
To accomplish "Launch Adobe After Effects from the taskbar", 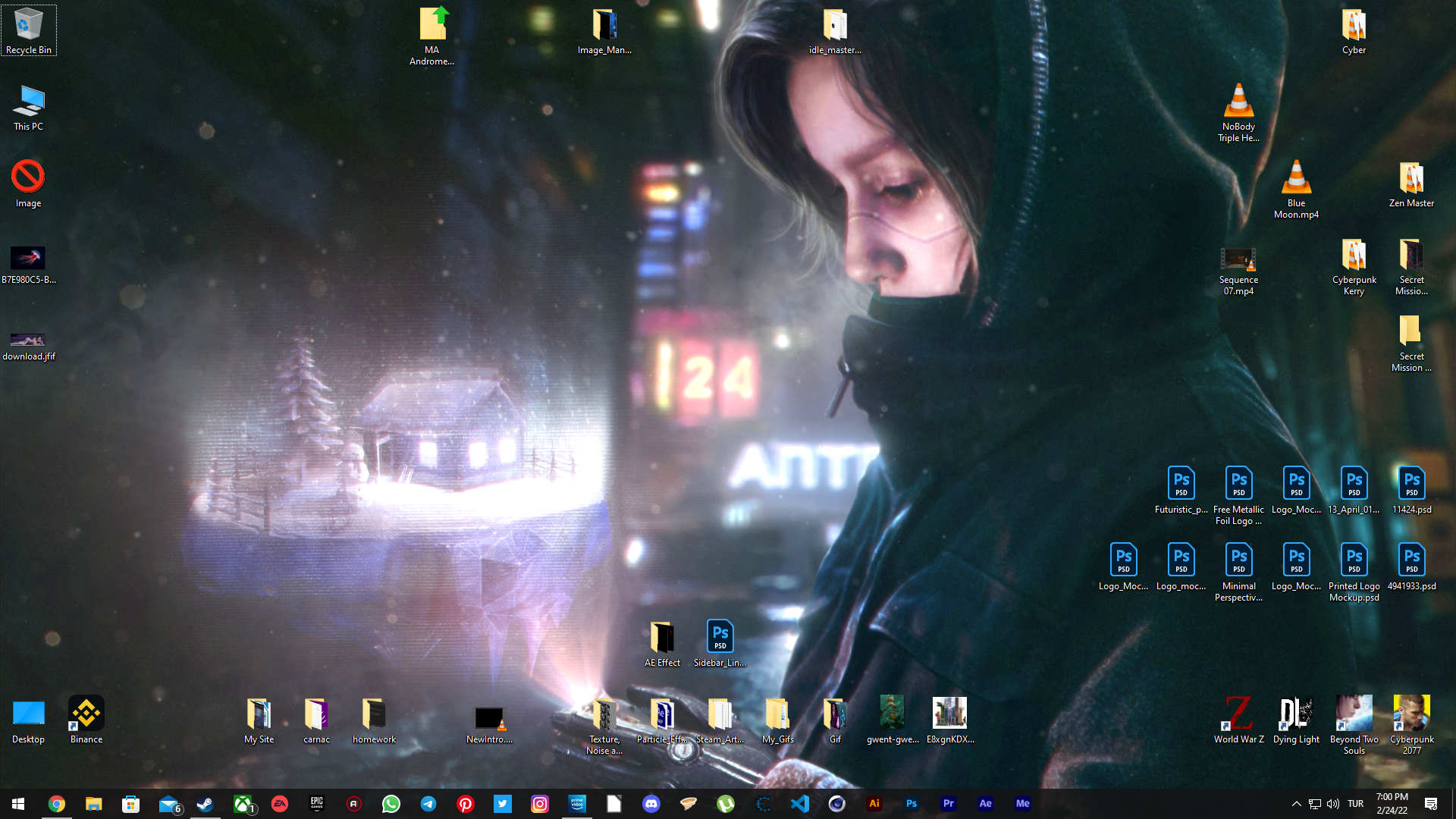I will (x=985, y=804).
